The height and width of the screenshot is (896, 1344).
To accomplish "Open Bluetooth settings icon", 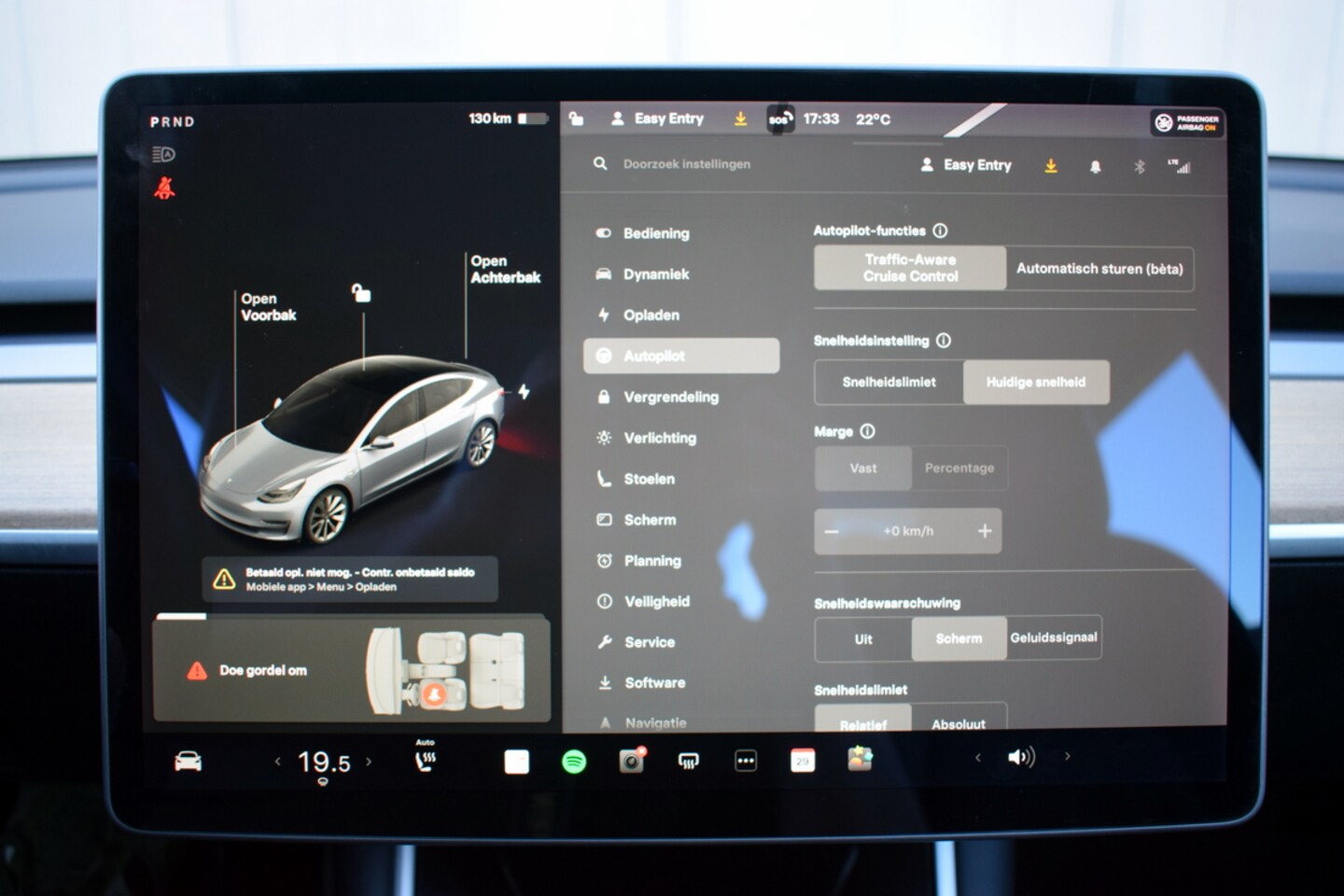I will [1139, 166].
